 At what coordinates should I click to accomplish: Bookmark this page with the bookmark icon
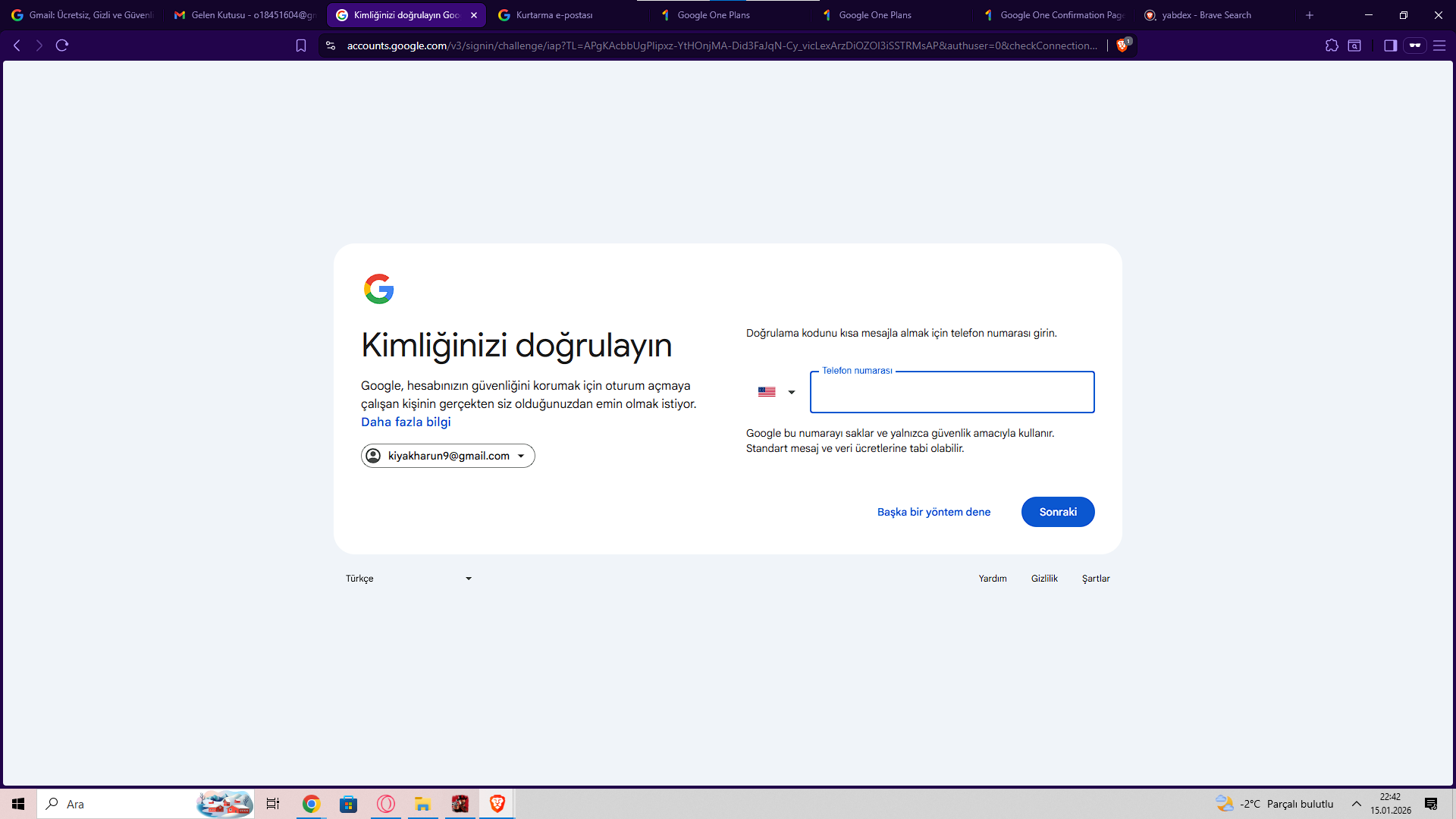[301, 45]
